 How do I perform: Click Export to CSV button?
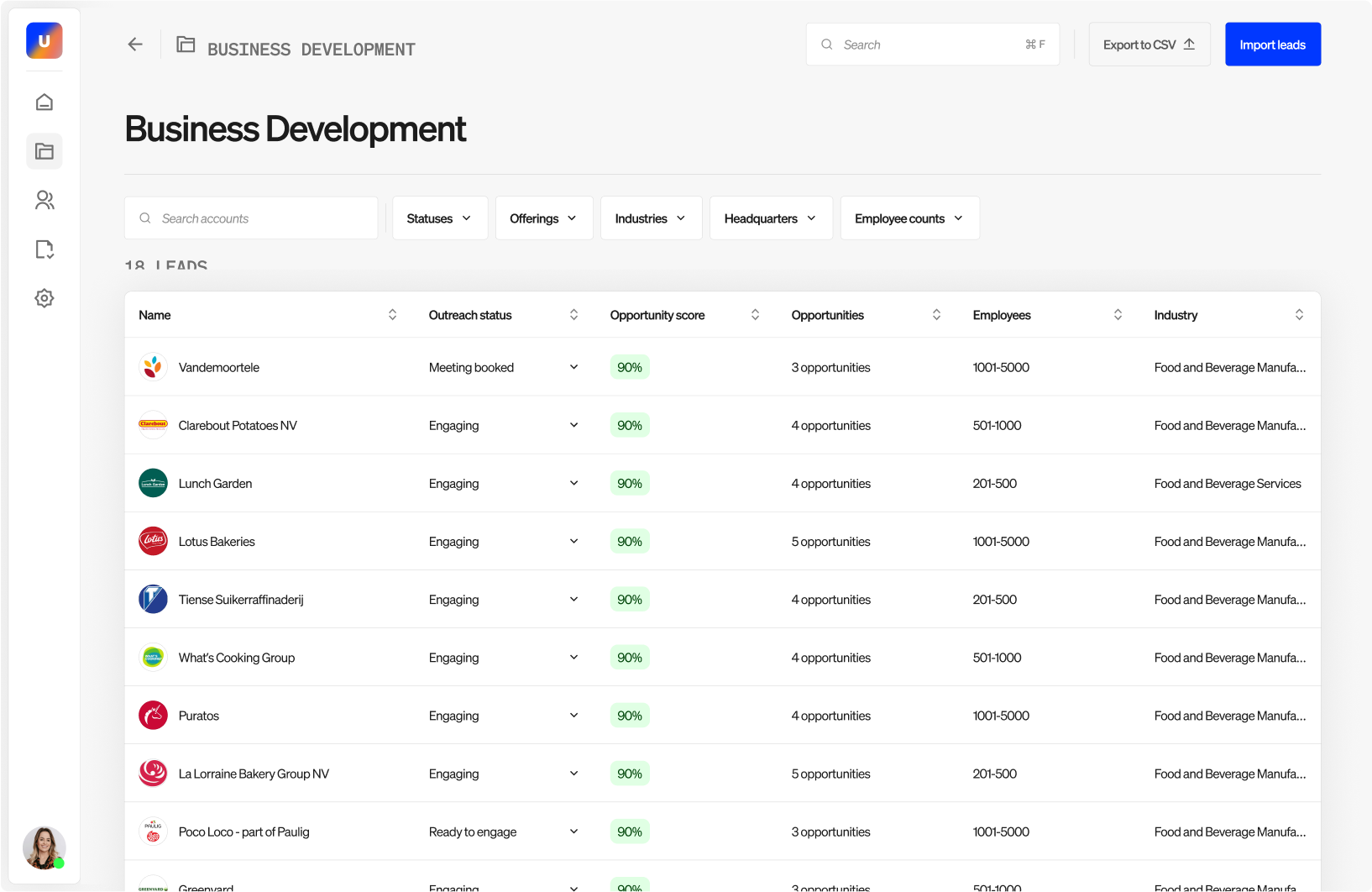coord(1149,45)
